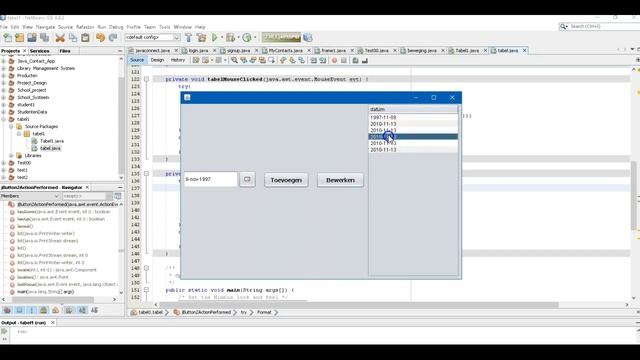The image size is (640, 360).
Task: Select main(String[] args) in Navigator
Action: pos(45,292)
